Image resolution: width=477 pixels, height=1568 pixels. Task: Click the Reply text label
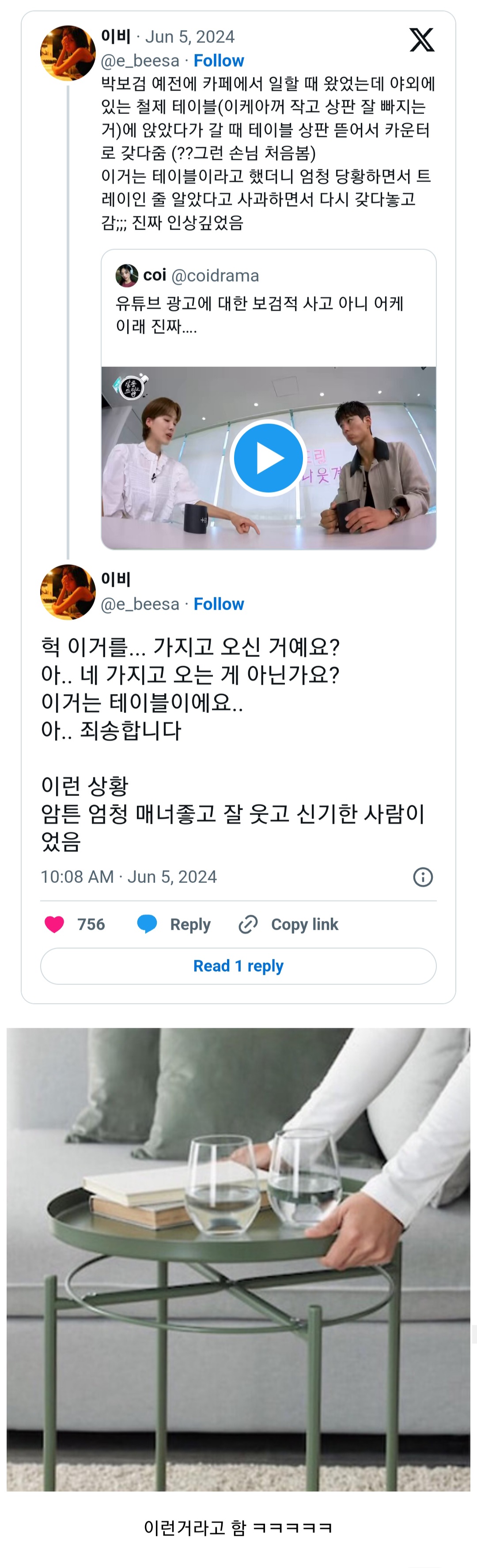pos(190,924)
